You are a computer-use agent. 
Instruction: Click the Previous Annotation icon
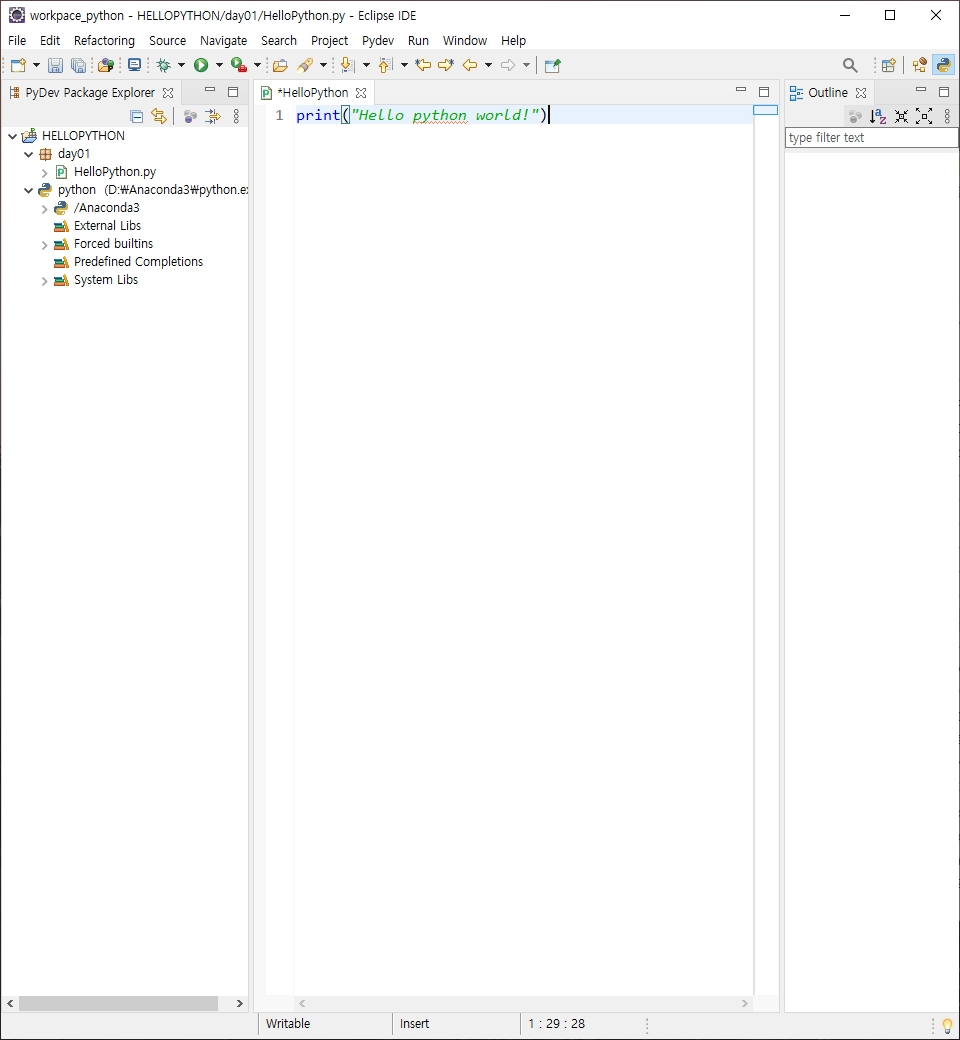coord(385,65)
